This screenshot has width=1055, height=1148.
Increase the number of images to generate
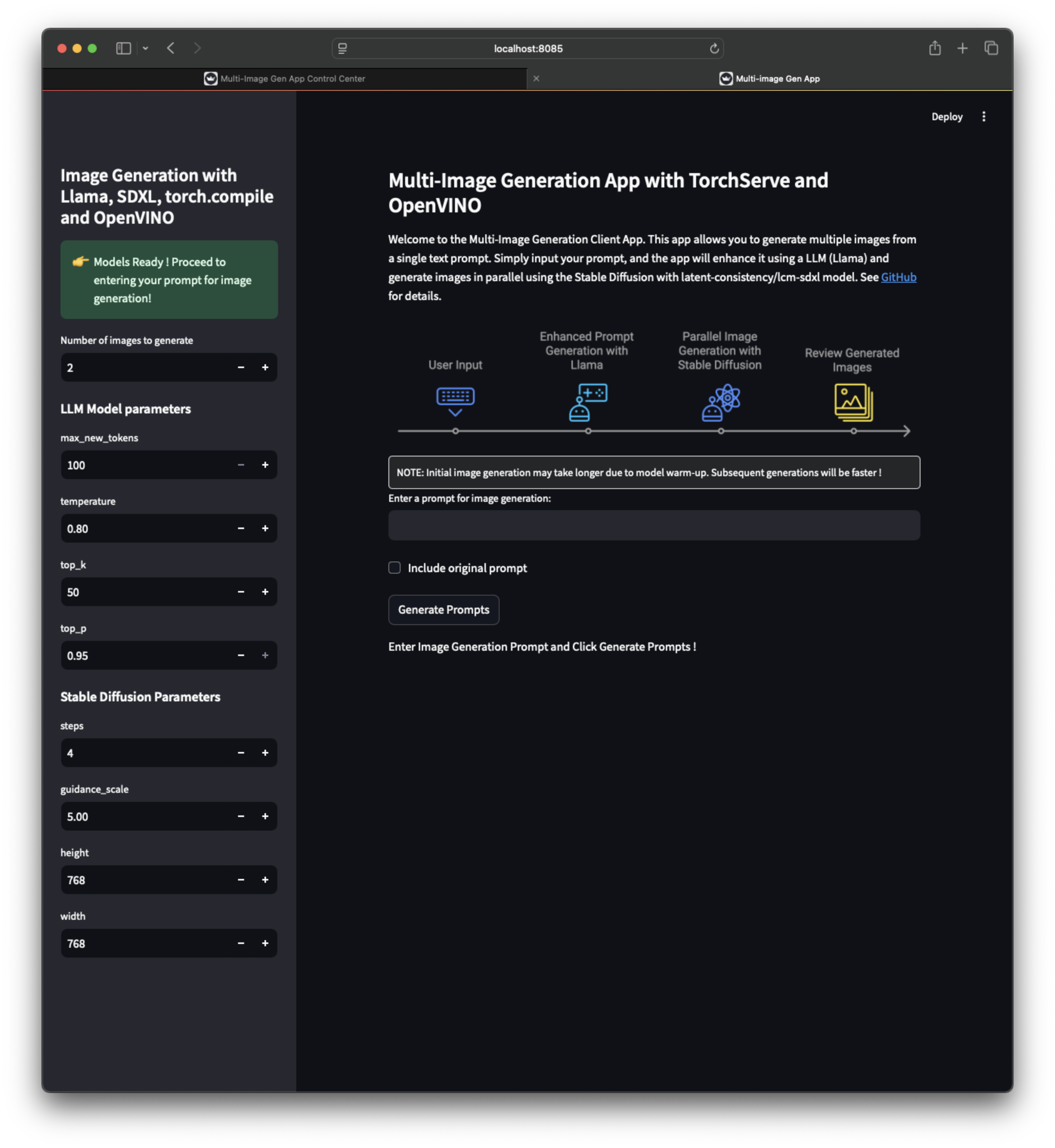pyautogui.click(x=265, y=368)
